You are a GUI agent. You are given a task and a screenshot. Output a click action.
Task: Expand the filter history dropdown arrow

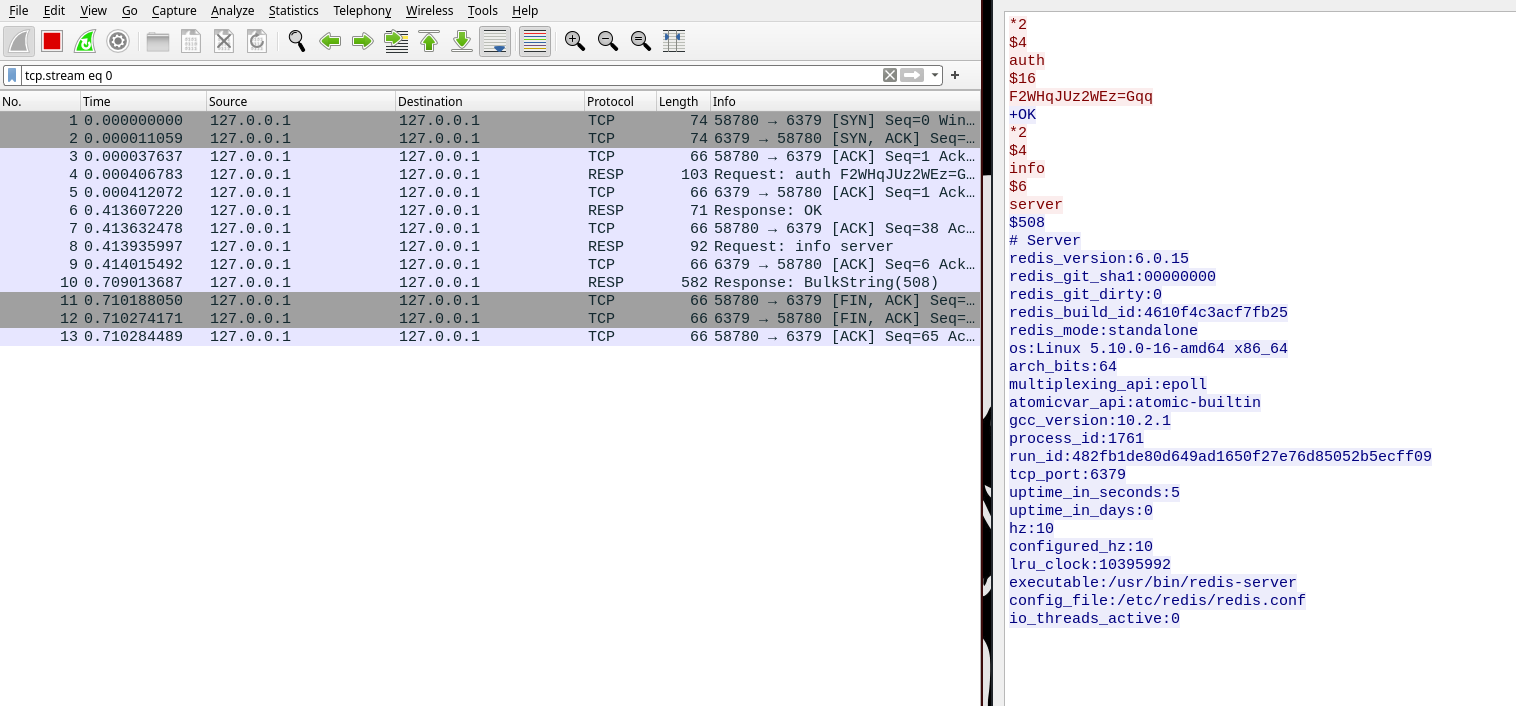(935, 75)
